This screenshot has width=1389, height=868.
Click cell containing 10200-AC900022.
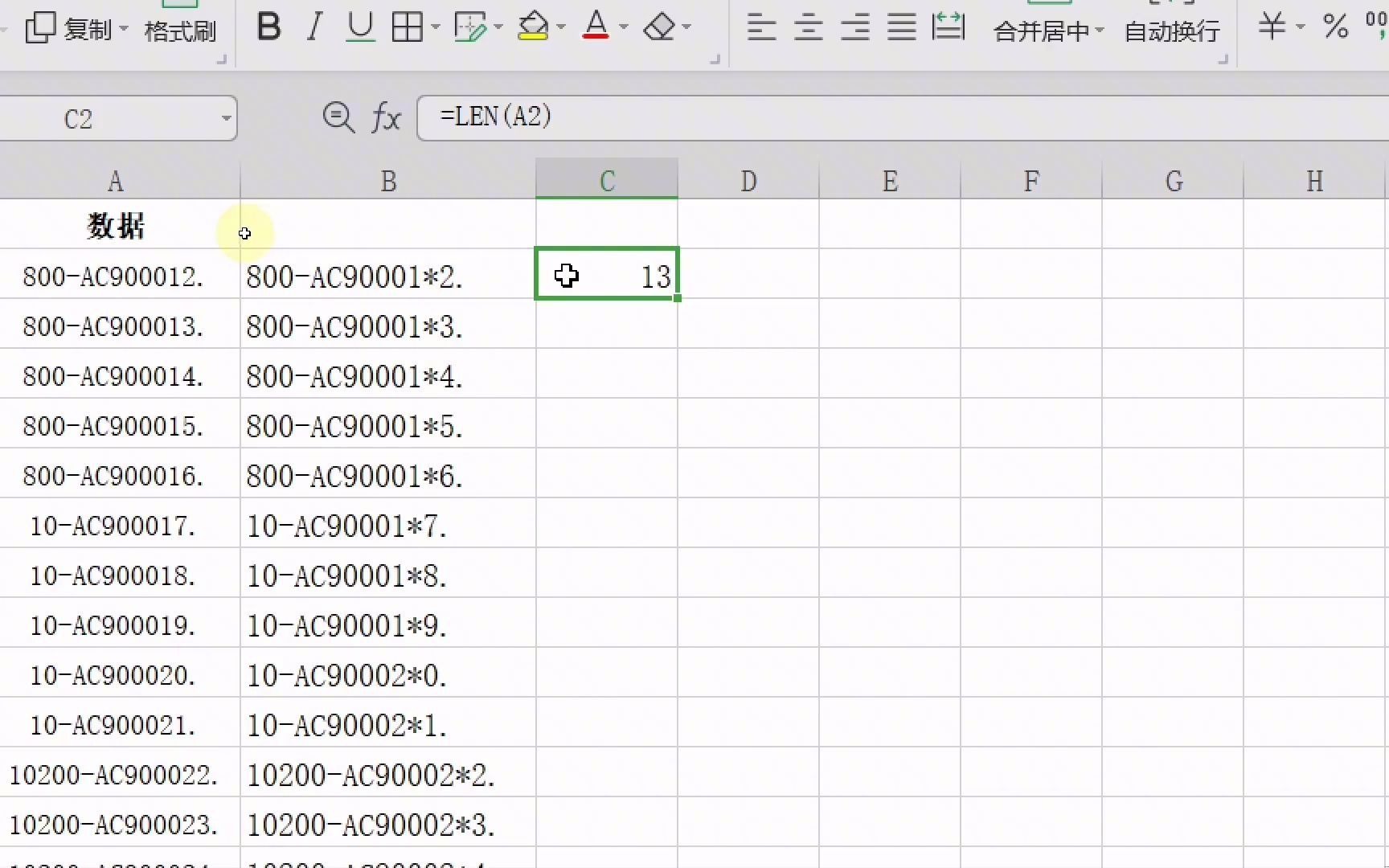point(120,774)
